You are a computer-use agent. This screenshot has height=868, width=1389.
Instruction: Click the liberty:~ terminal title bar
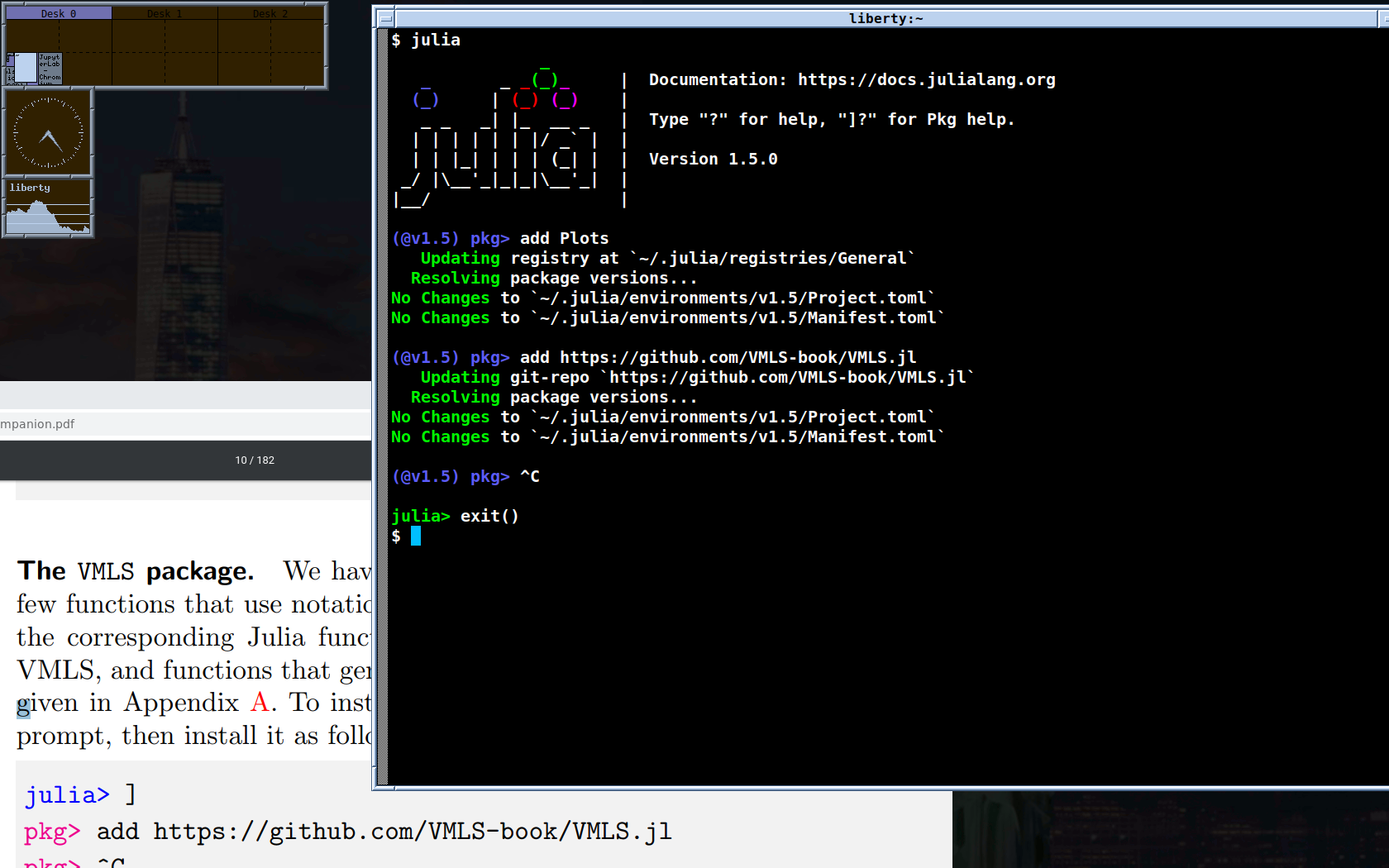click(885, 18)
